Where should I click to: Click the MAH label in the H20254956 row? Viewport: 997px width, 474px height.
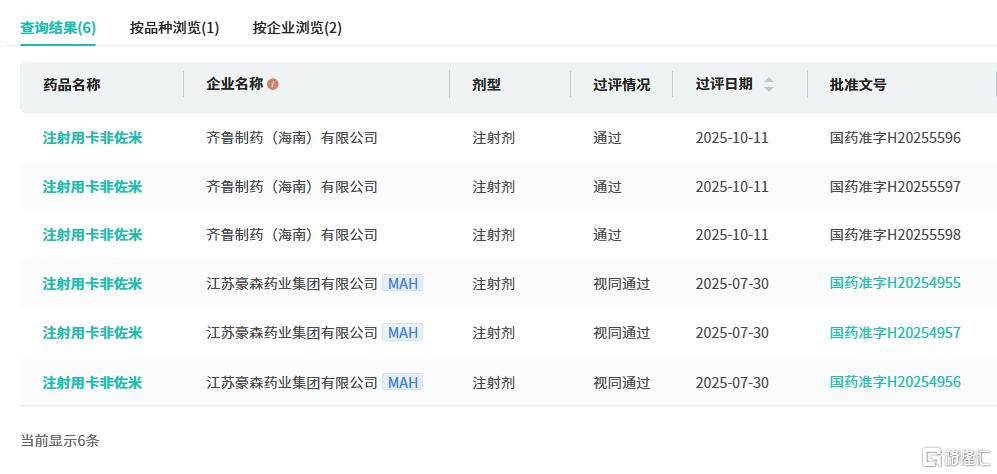coord(402,383)
